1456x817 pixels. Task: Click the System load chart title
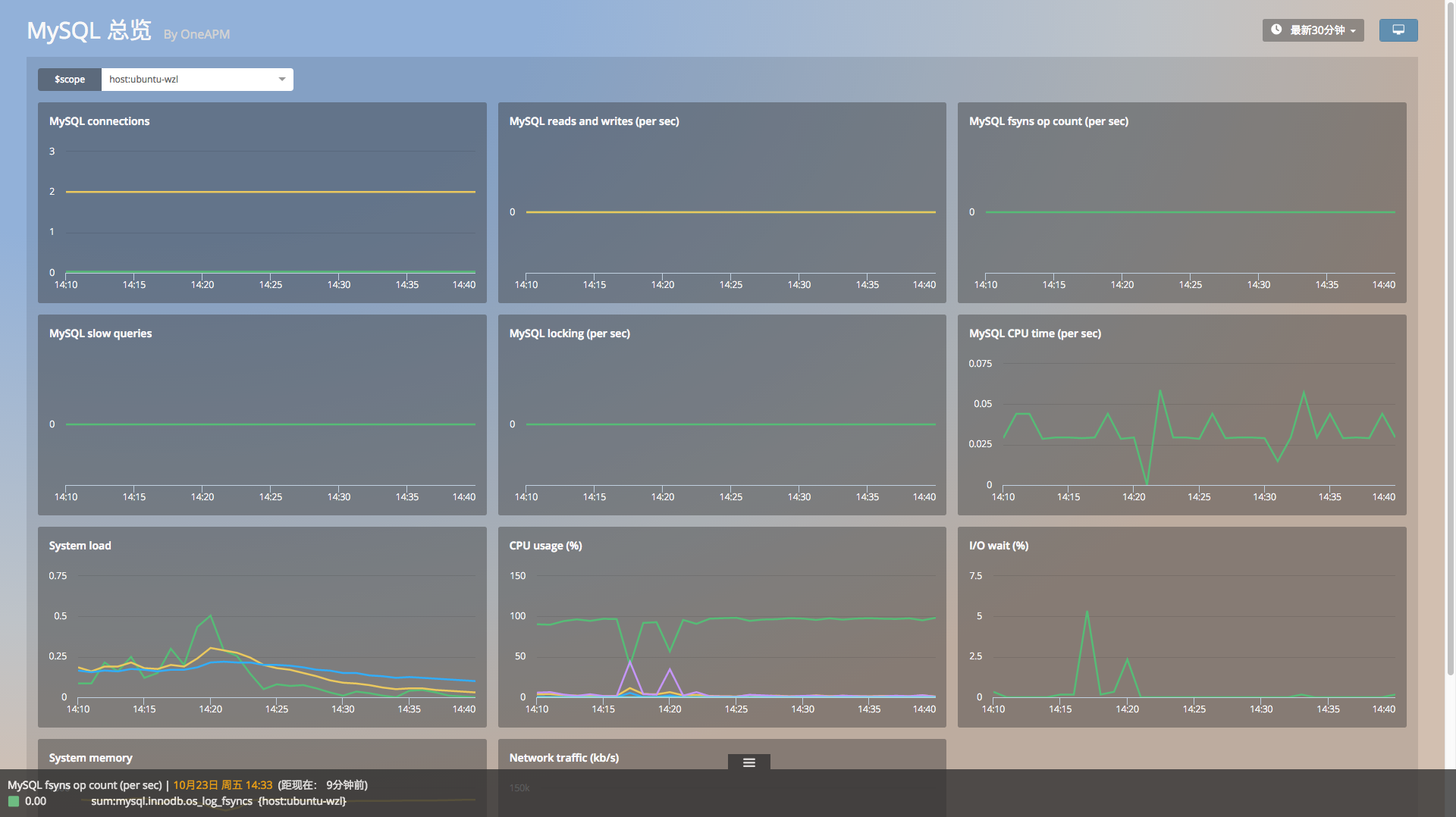pyautogui.click(x=80, y=546)
